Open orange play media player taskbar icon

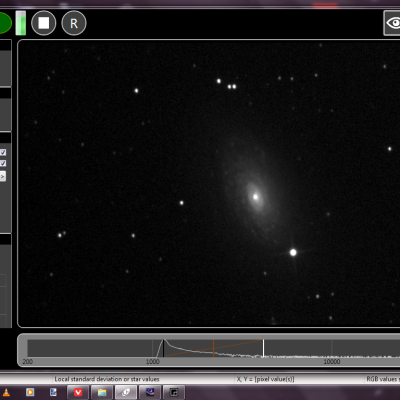[30, 392]
